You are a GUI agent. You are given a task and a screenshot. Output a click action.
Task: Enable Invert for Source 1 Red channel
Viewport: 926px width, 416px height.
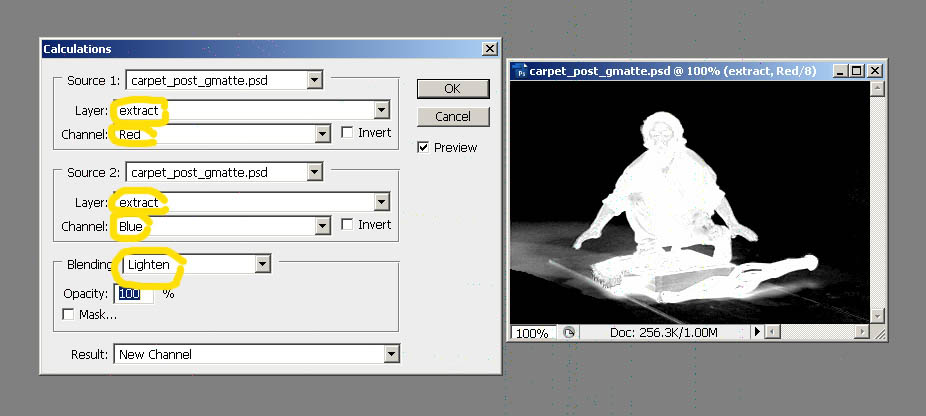[347, 133]
